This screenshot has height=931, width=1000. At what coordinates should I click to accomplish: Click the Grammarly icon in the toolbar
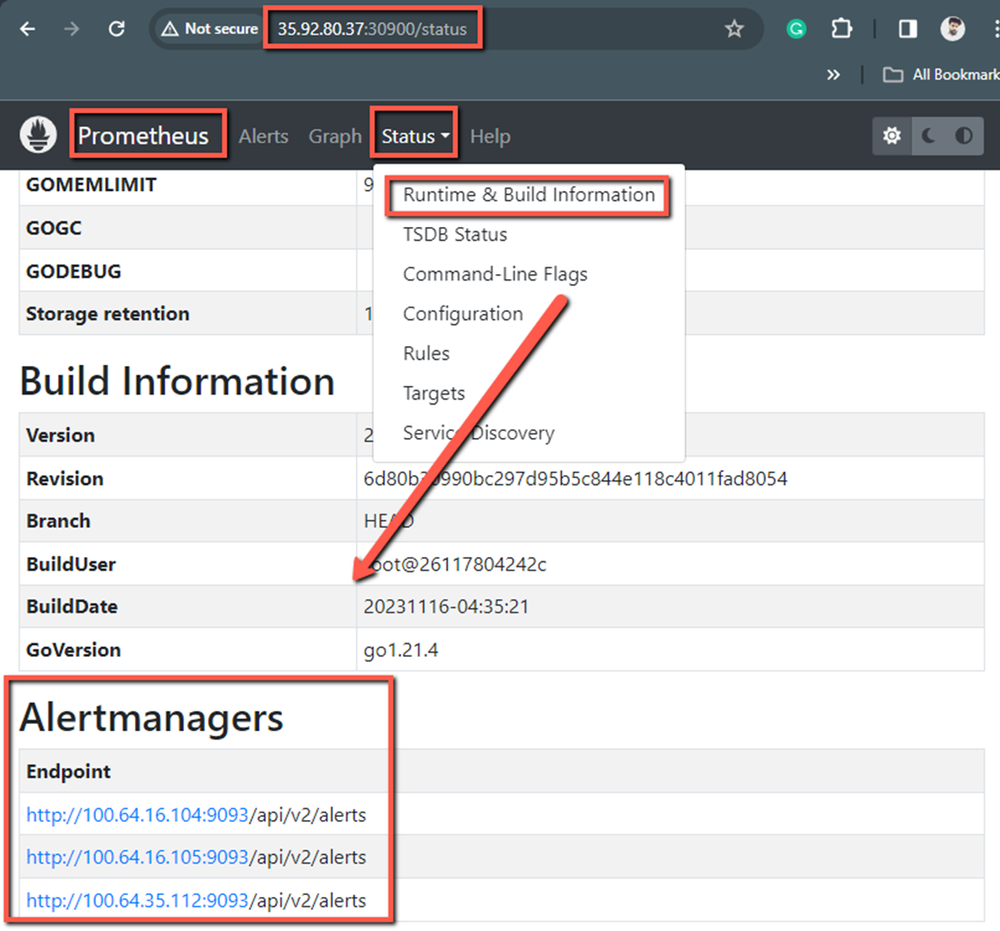(796, 29)
